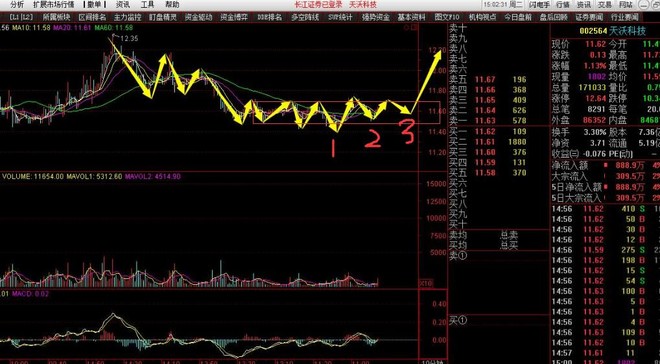Select the 机构视点 toolbar item
660x364 pixels.
[482, 17]
